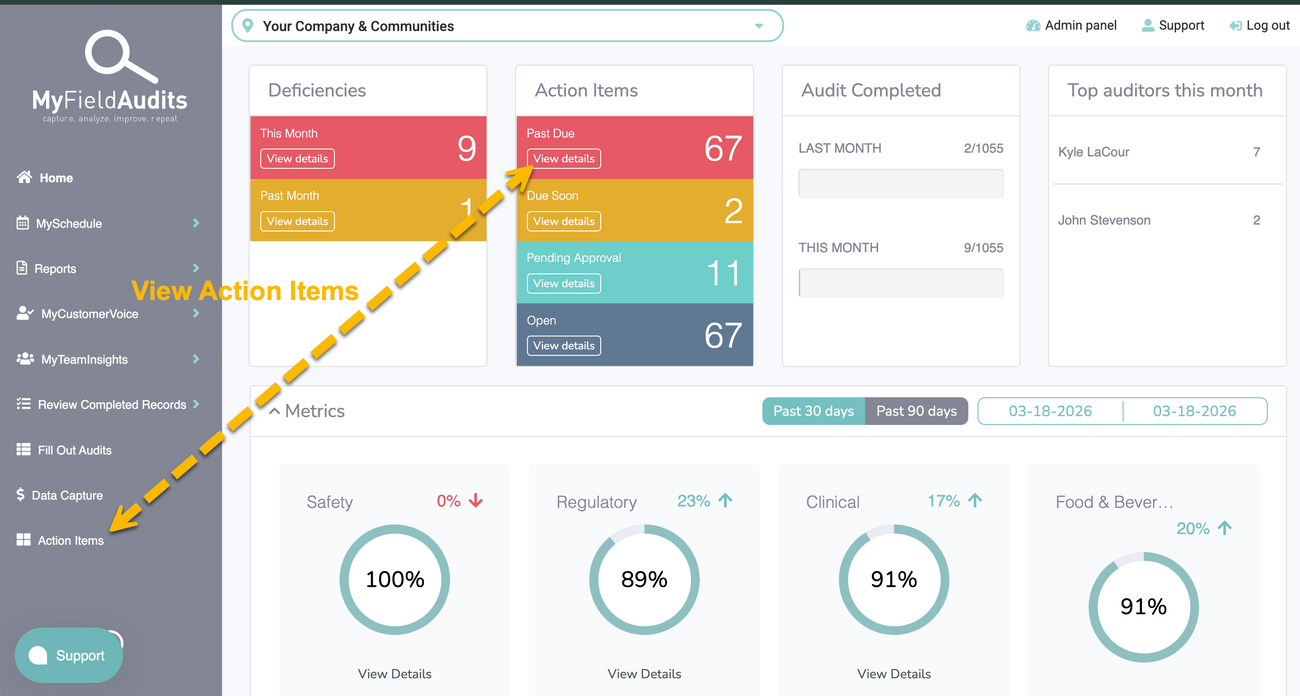The width and height of the screenshot is (1300, 696).
Task: Click the Safety 100% progress ring
Action: [x=394, y=580]
